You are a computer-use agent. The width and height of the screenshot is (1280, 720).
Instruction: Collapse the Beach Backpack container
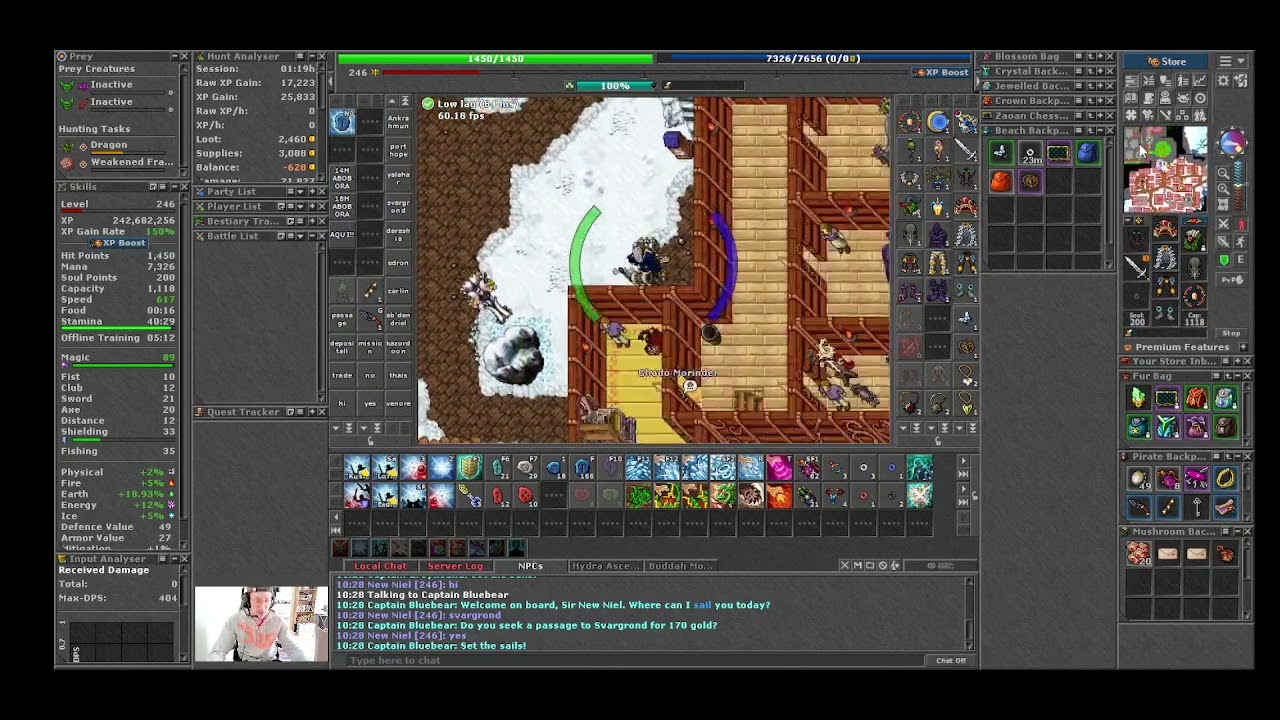click(1100, 131)
